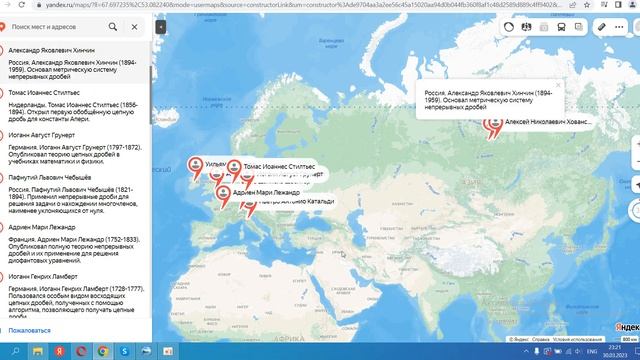Open the traffic layer circle icon

point(509,27)
